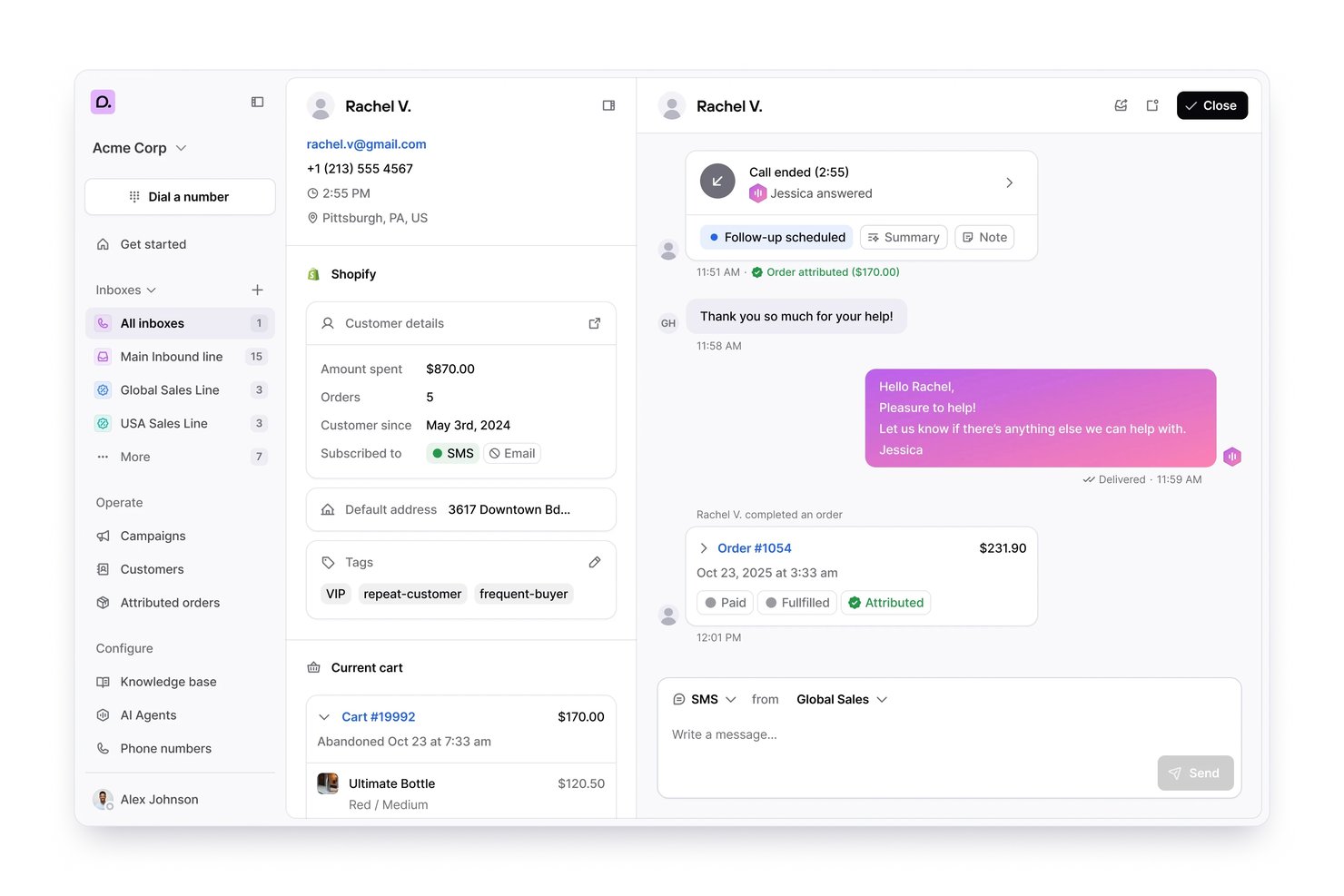Click Order attributed ($170.00) label
Image resolution: width=1344 pixels, height=896 pixels.
coord(825,272)
